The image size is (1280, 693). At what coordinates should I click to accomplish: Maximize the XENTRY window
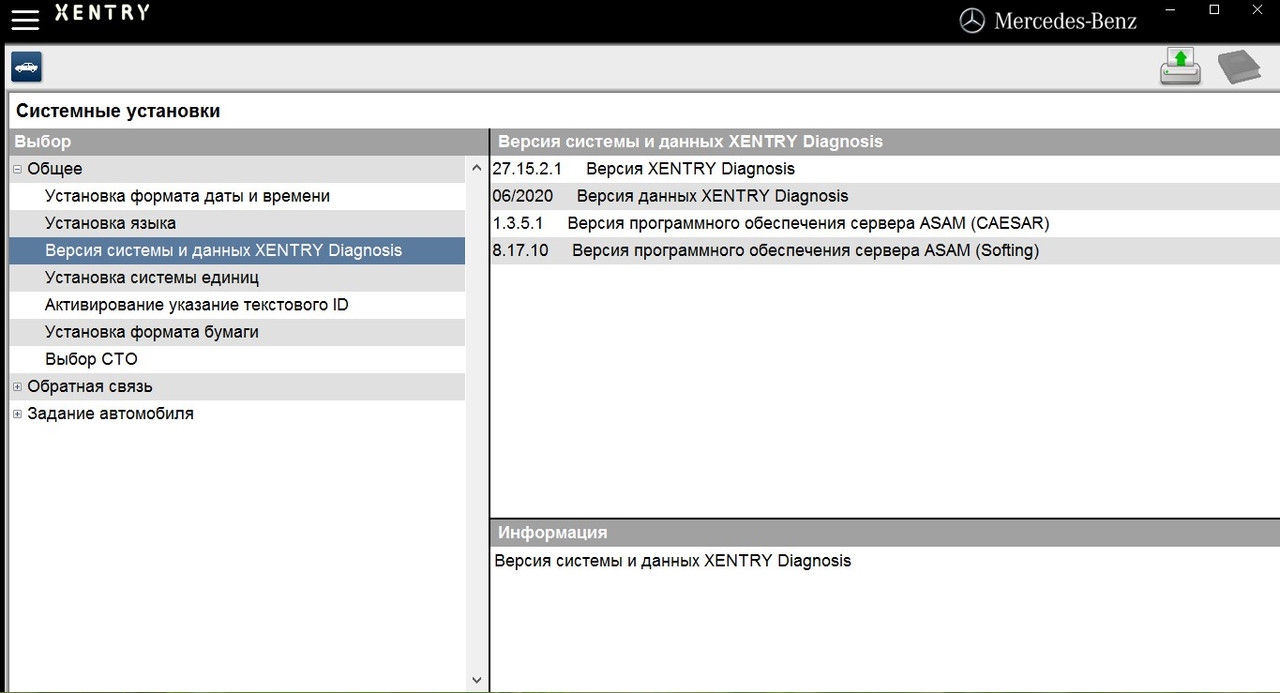1214,10
